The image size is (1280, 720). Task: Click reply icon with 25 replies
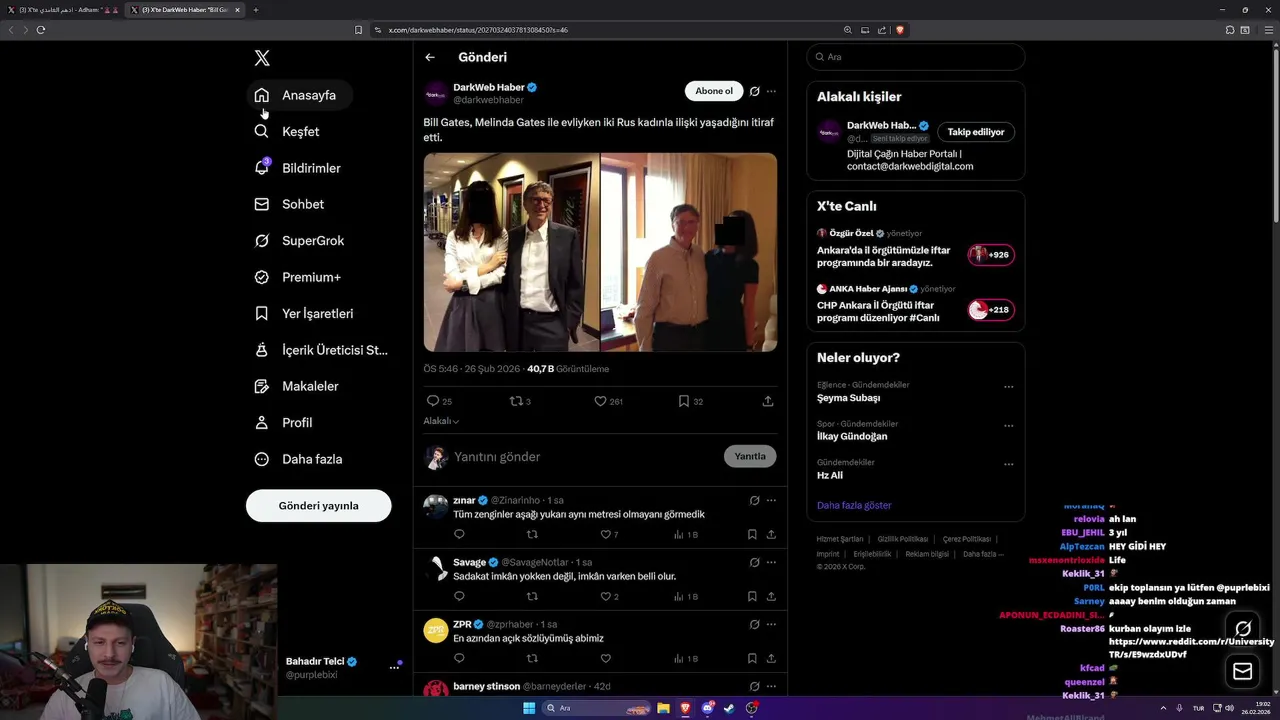(439, 401)
